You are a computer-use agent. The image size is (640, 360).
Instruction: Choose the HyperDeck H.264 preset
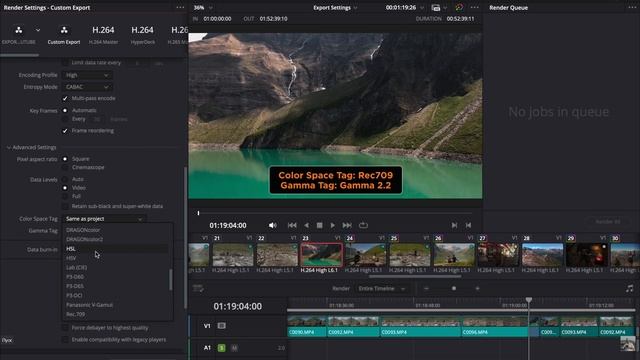pyautogui.click(x=142, y=34)
